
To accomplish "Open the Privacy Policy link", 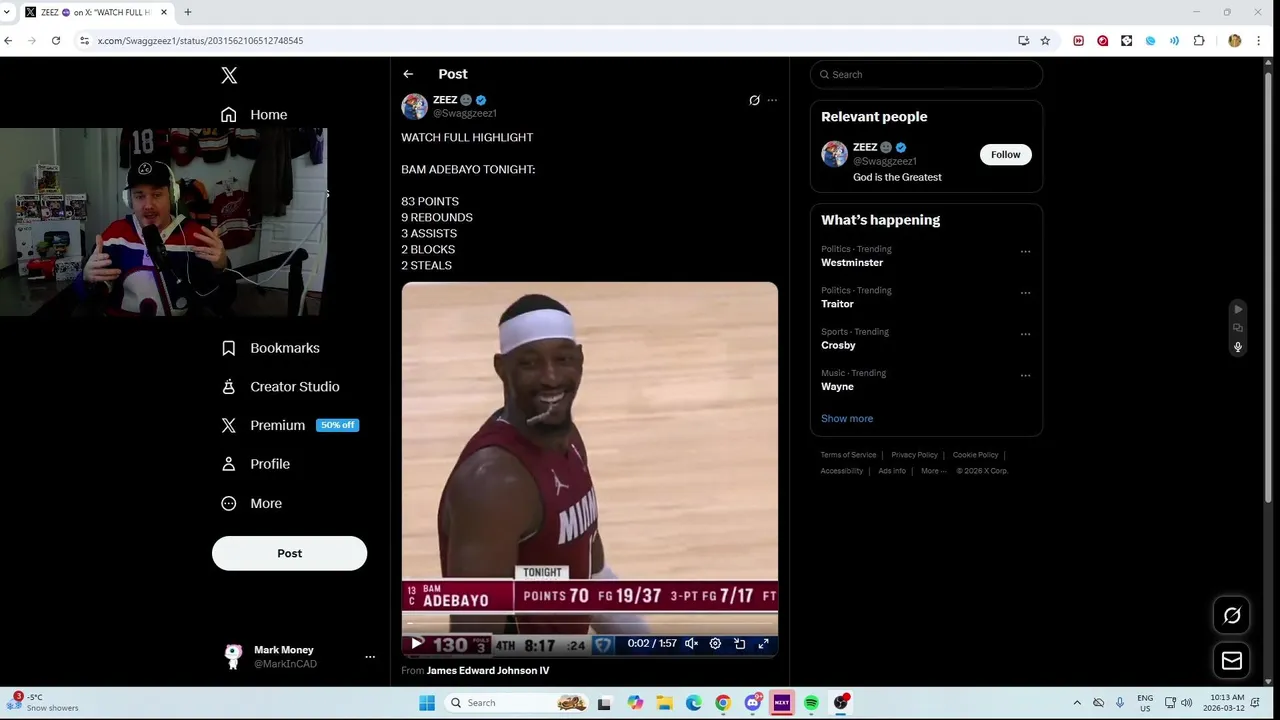I will [914, 455].
